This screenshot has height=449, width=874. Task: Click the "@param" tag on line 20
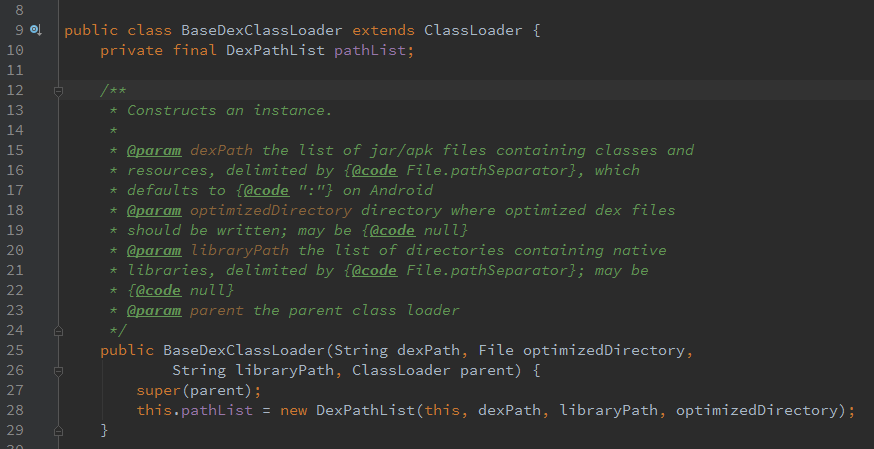[x=154, y=251]
